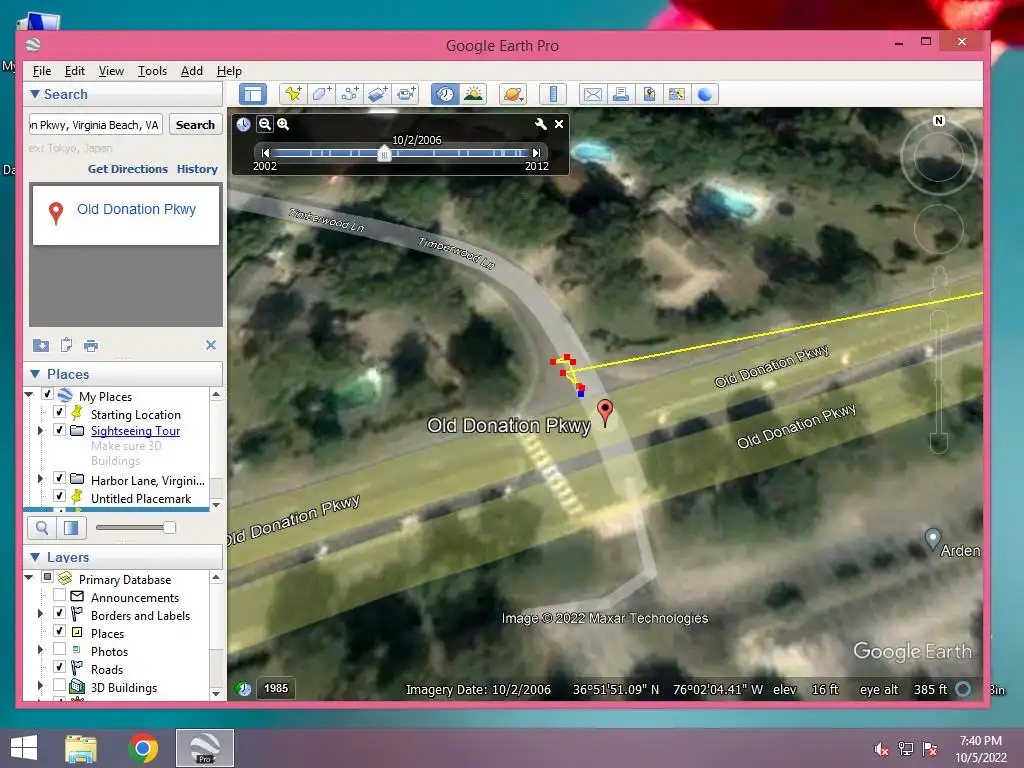Open the Edit menu
This screenshot has height=768, width=1024.
[x=74, y=71]
